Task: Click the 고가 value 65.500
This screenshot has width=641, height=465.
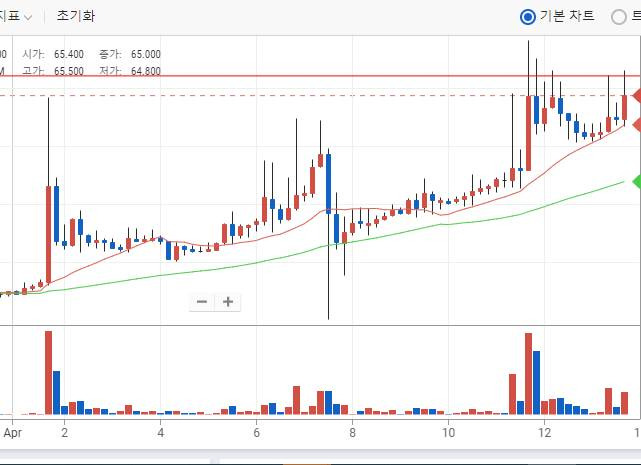Action: 69,71
